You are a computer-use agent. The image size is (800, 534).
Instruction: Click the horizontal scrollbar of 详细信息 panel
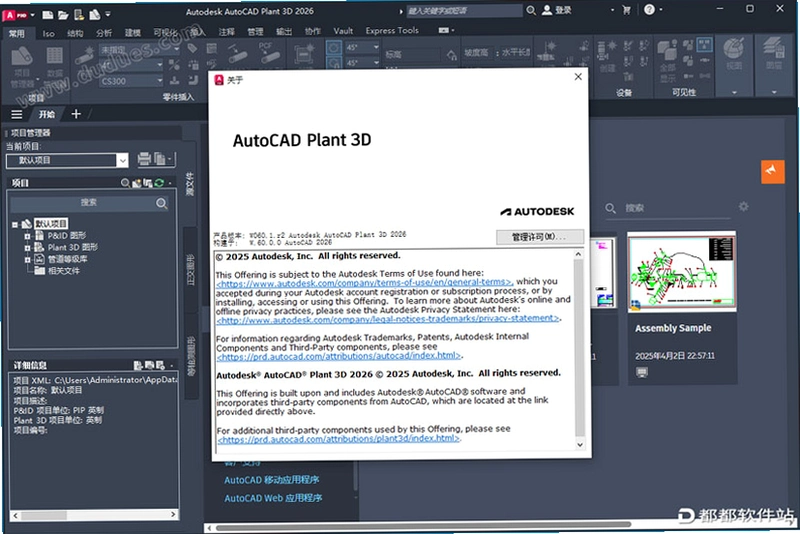click(94, 515)
